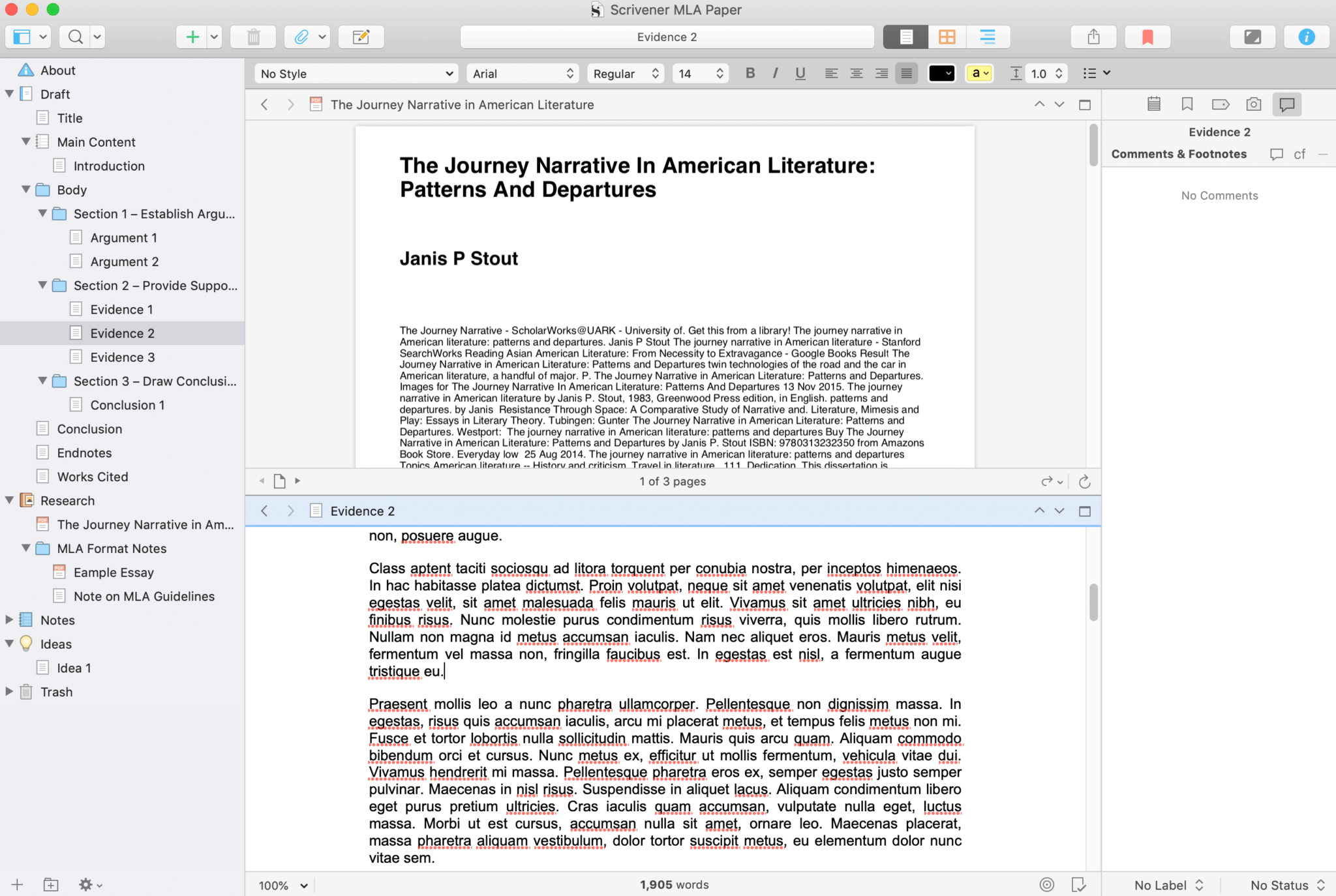The image size is (1336, 896).
Task: Toggle italic formatting
Action: pyautogui.click(x=775, y=73)
